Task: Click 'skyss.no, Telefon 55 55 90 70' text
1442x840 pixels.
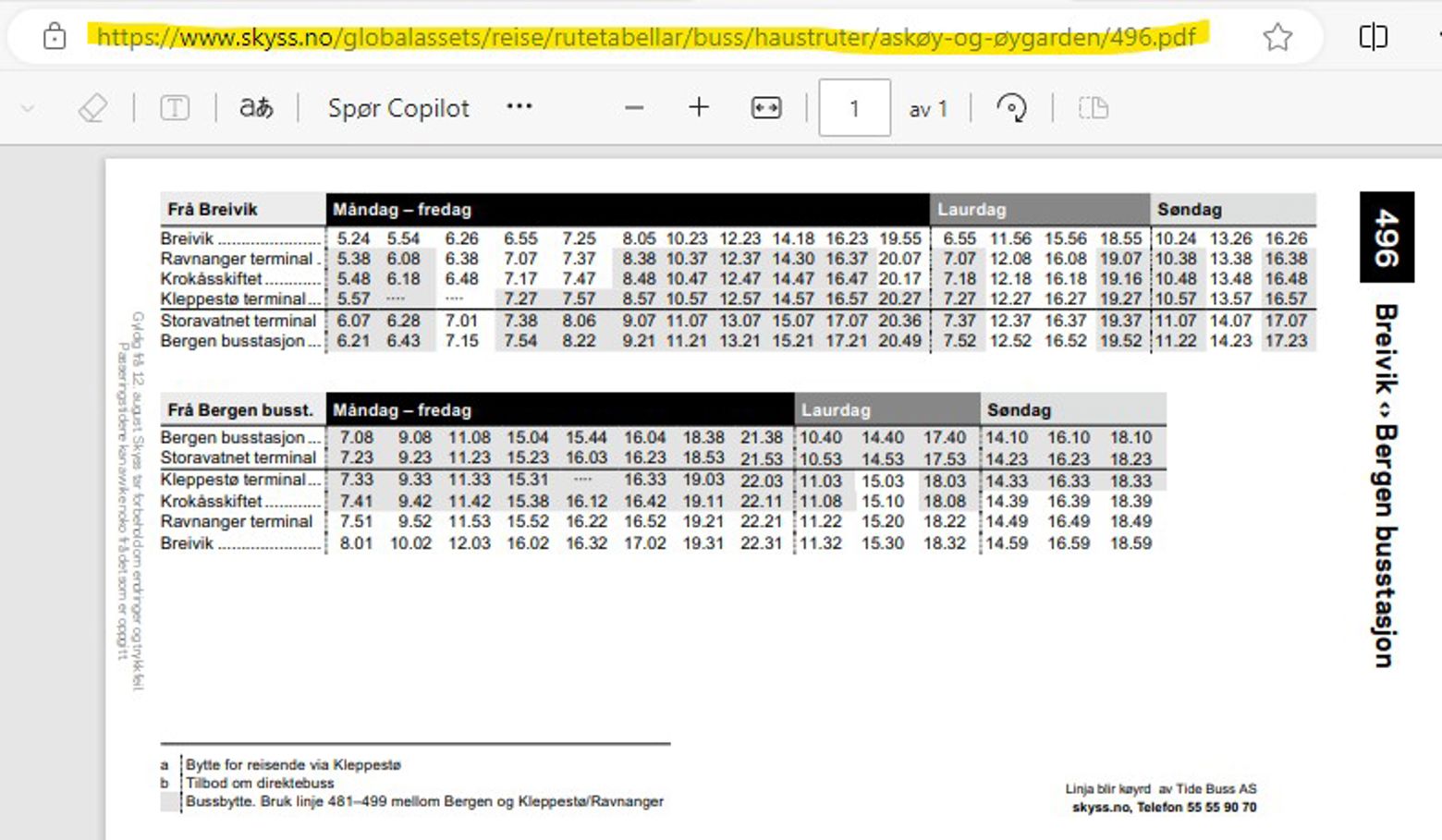Action: 1165,807
